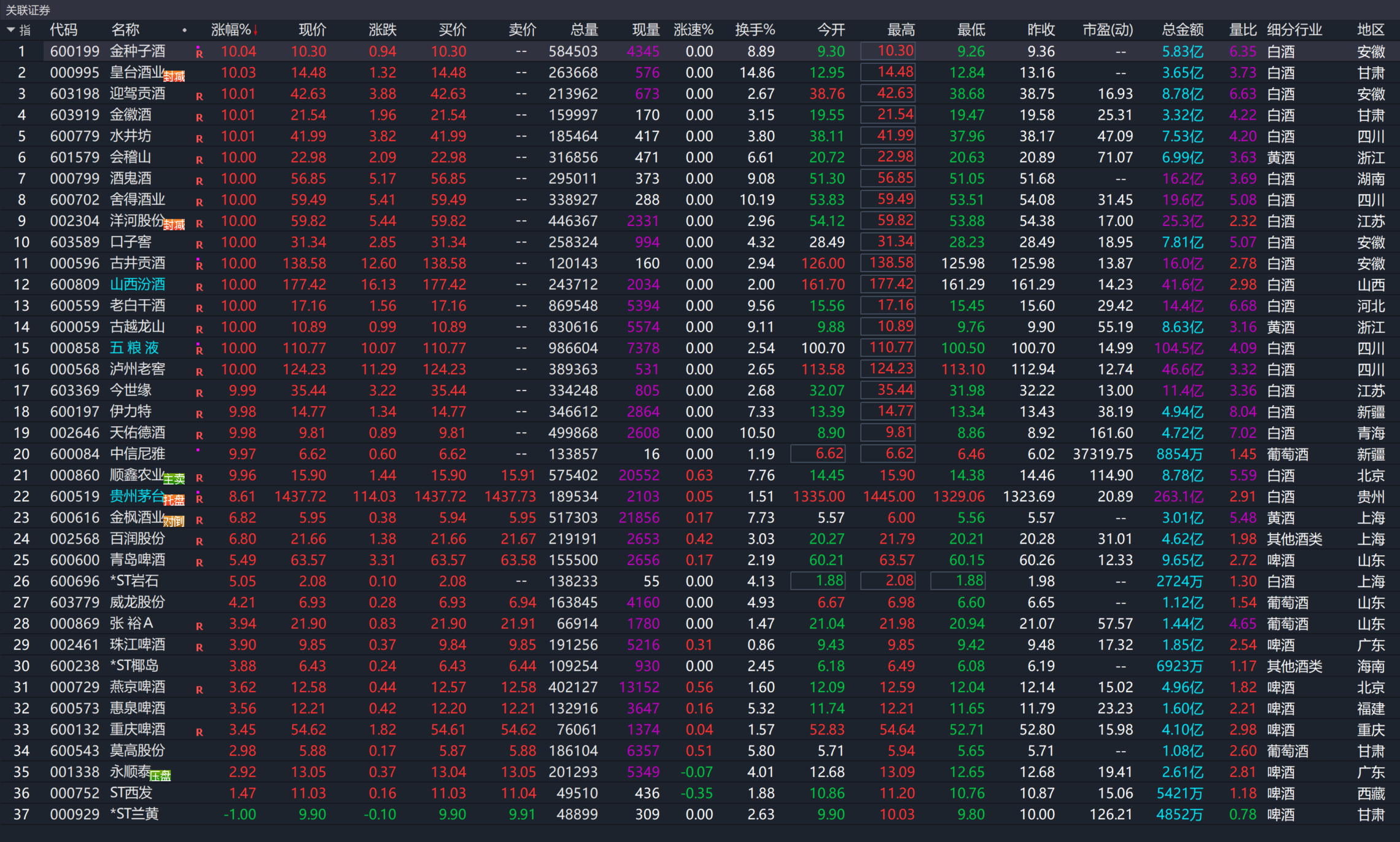Click the R margin marker on 山西汾酒
This screenshot has height=842, width=1400.
(x=199, y=287)
